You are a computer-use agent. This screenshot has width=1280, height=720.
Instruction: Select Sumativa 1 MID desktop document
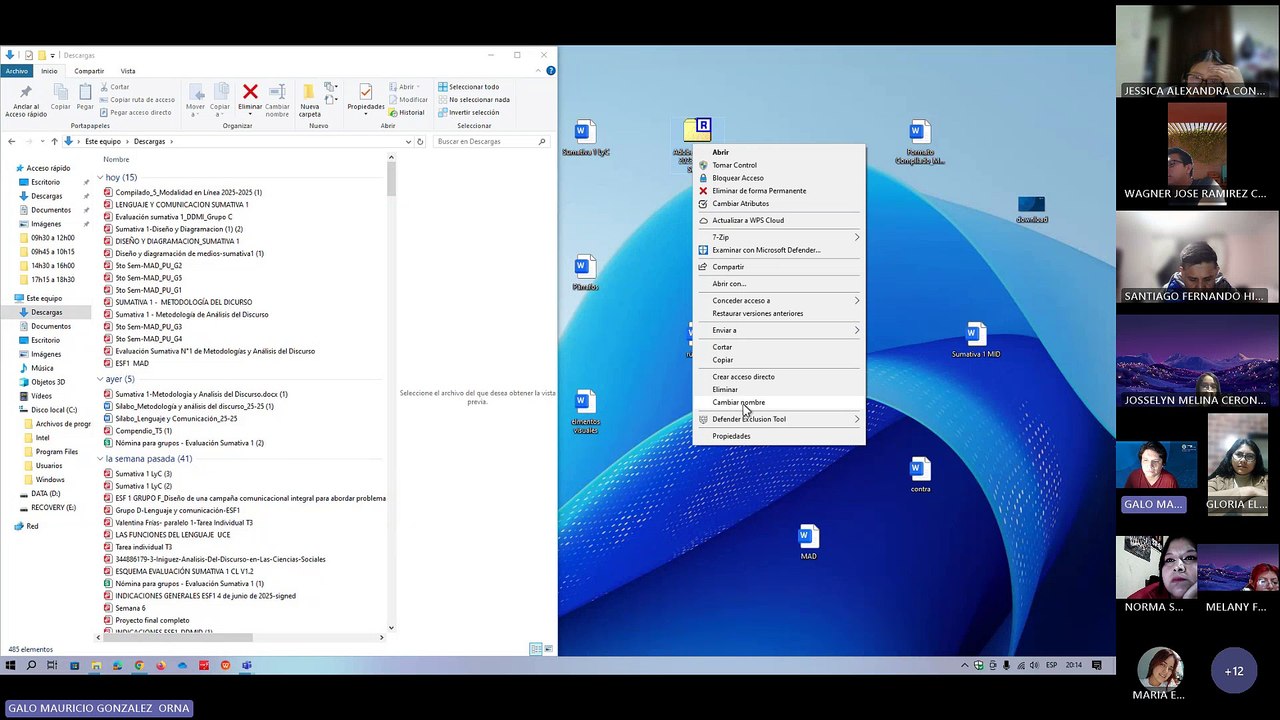[975, 340]
